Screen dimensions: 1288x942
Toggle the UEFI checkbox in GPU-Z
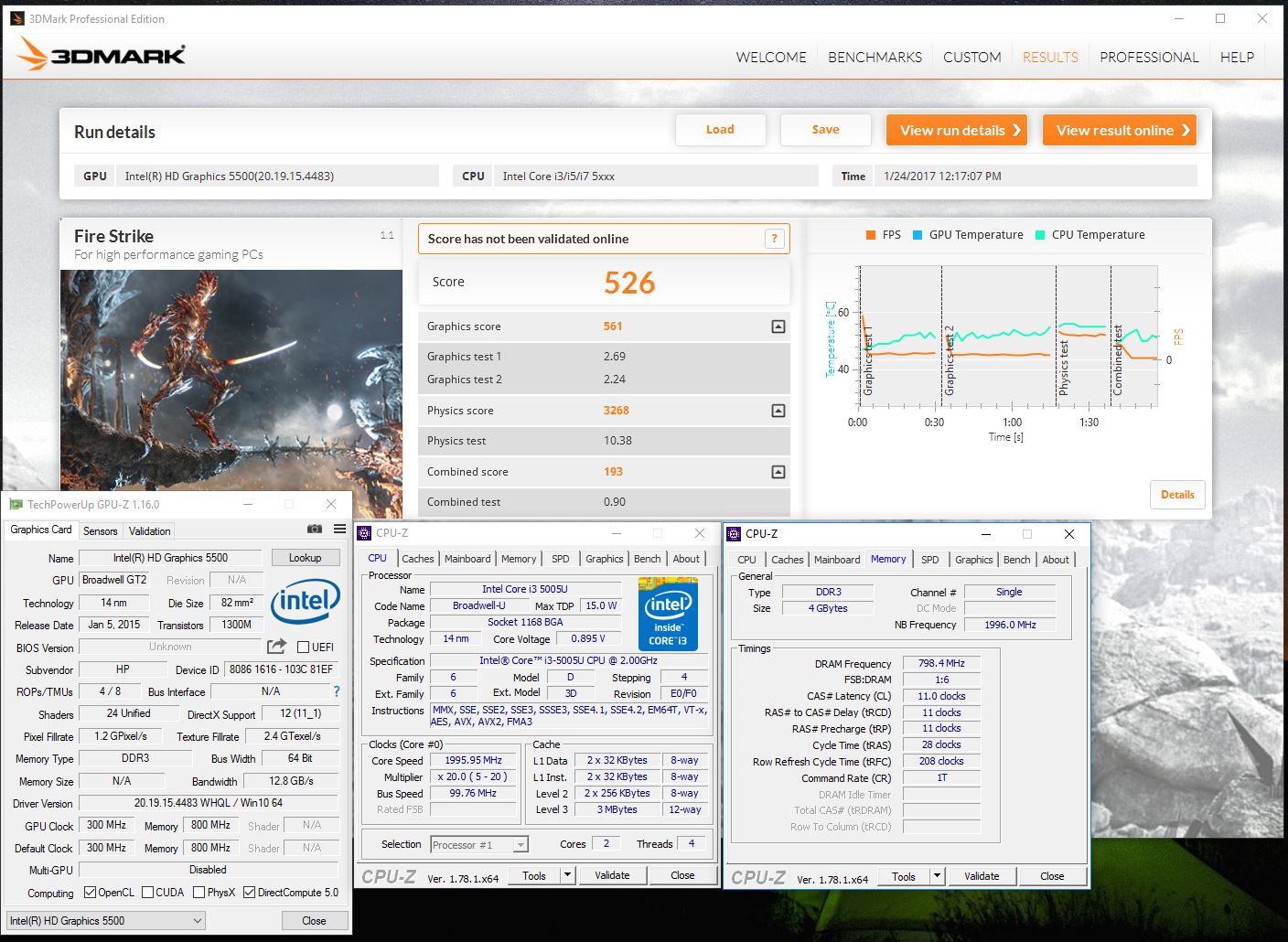pos(303,647)
